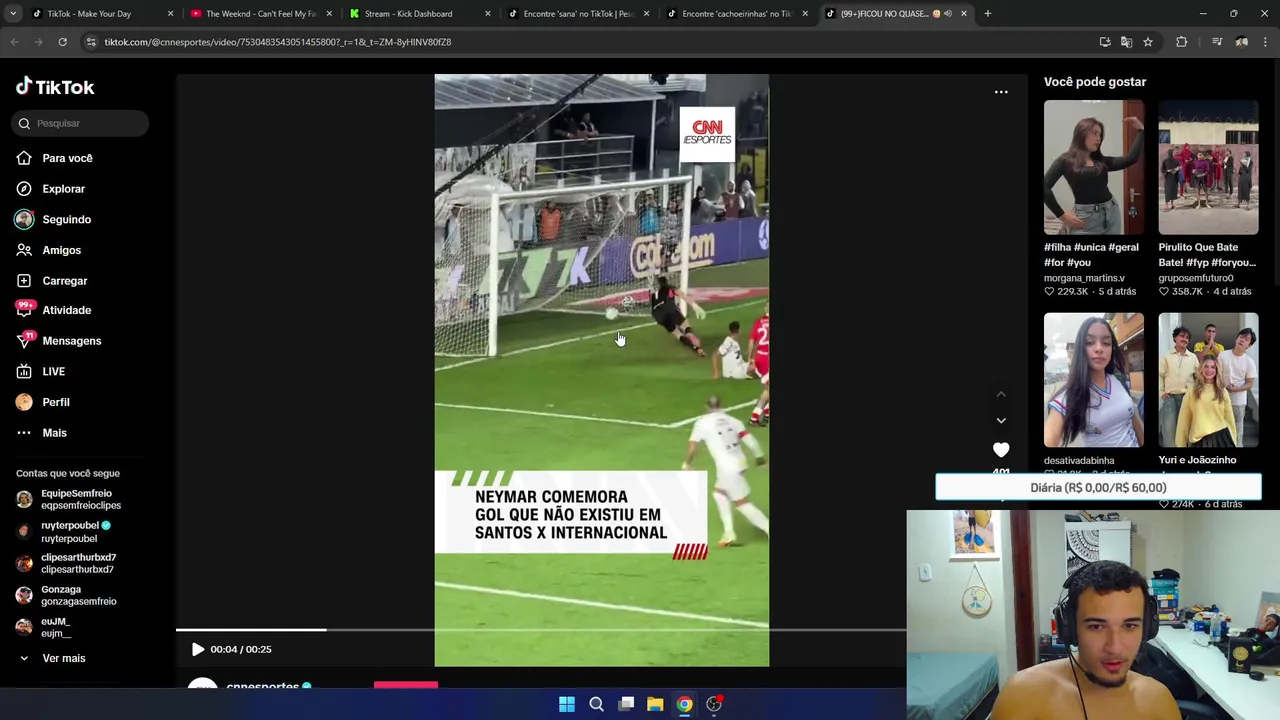Image resolution: width=1280 pixels, height=720 pixels.
Task: Open the euJM_ account
Action: click(x=56, y=627)
